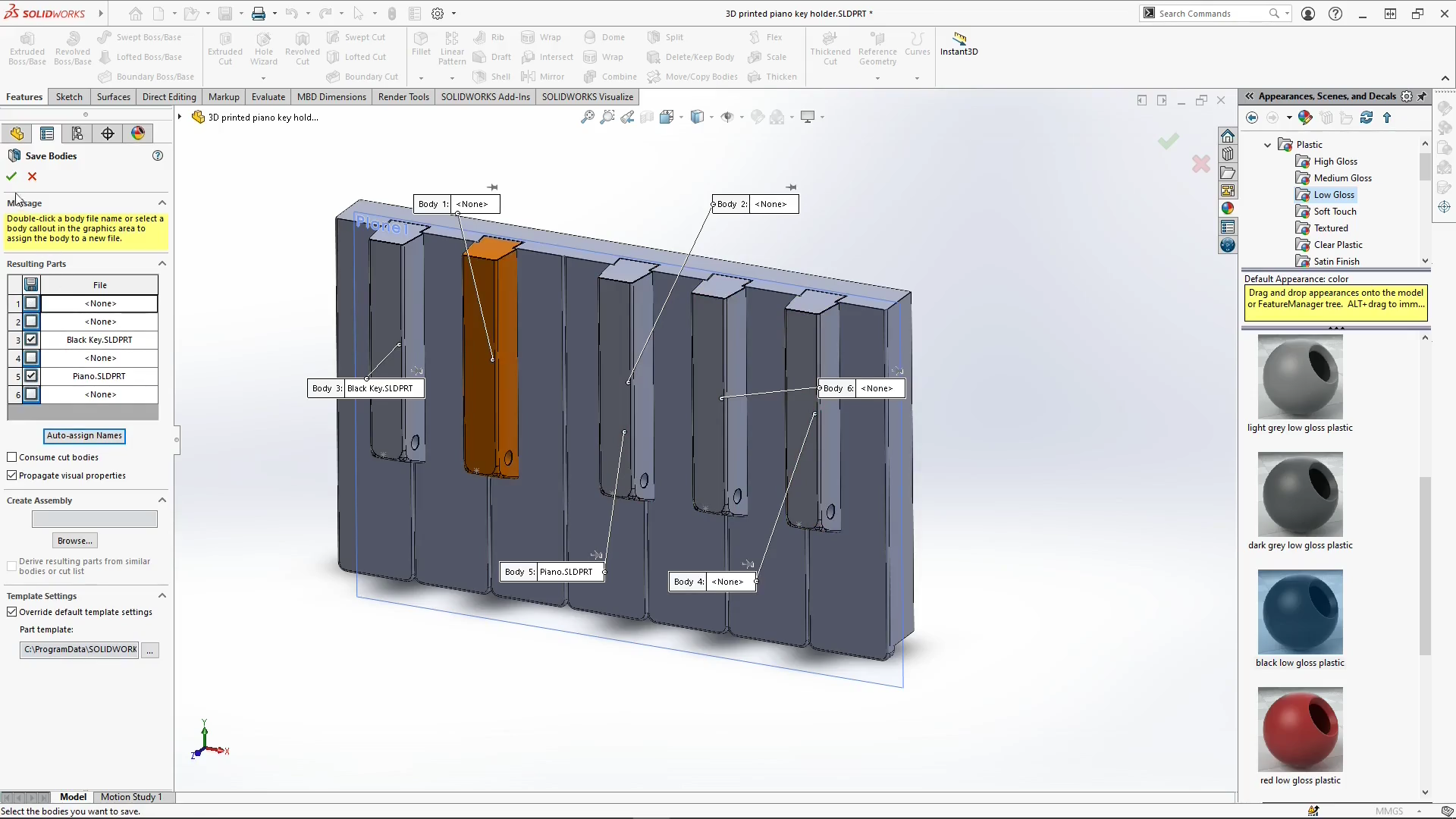Open the Motion Study 1 tab
Screen dimensions: 1456x819
[x=133, y=796]
